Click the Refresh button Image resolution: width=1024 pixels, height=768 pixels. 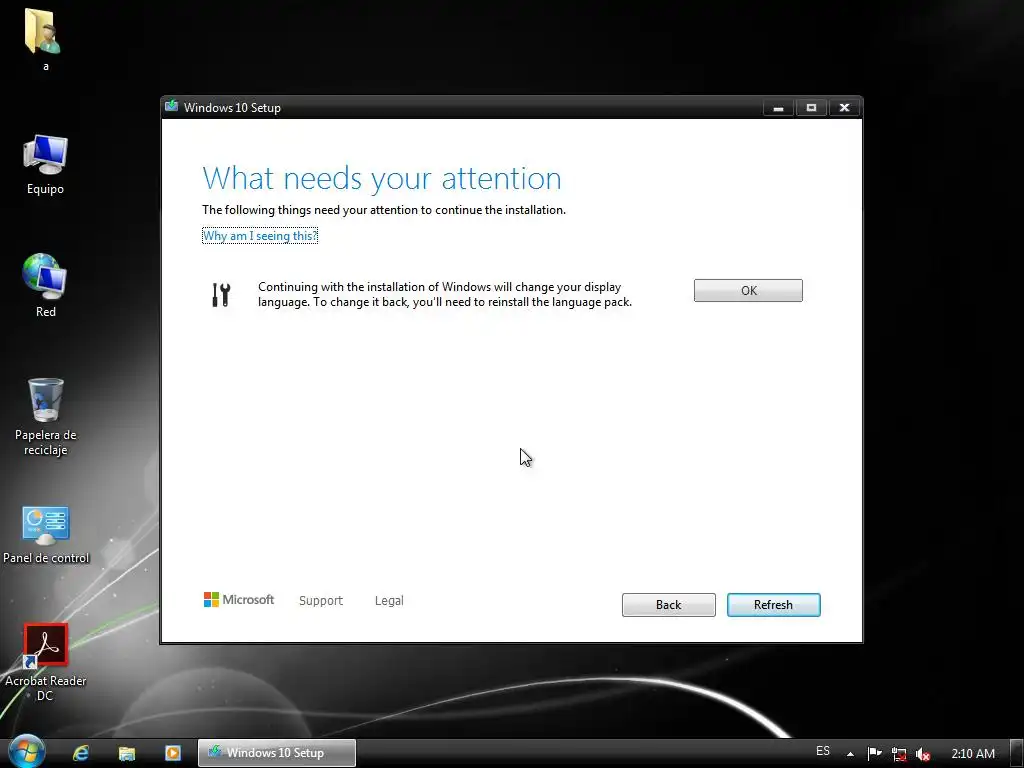click(x=773, y=605)
